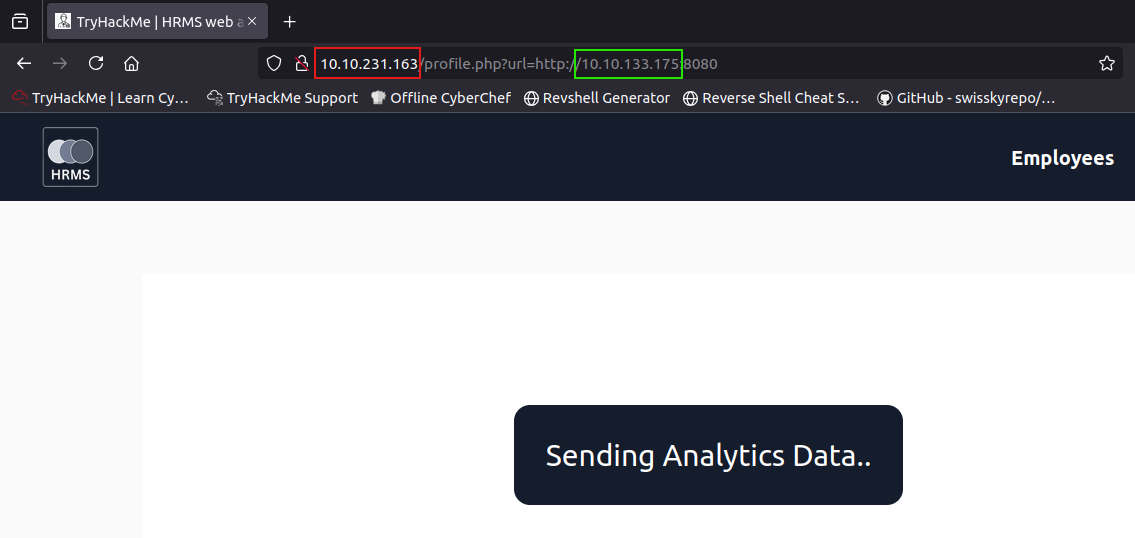Viewport: 1135px width, 538px height.
Task: Open a new tab with plus
Action: pos(290,22)
